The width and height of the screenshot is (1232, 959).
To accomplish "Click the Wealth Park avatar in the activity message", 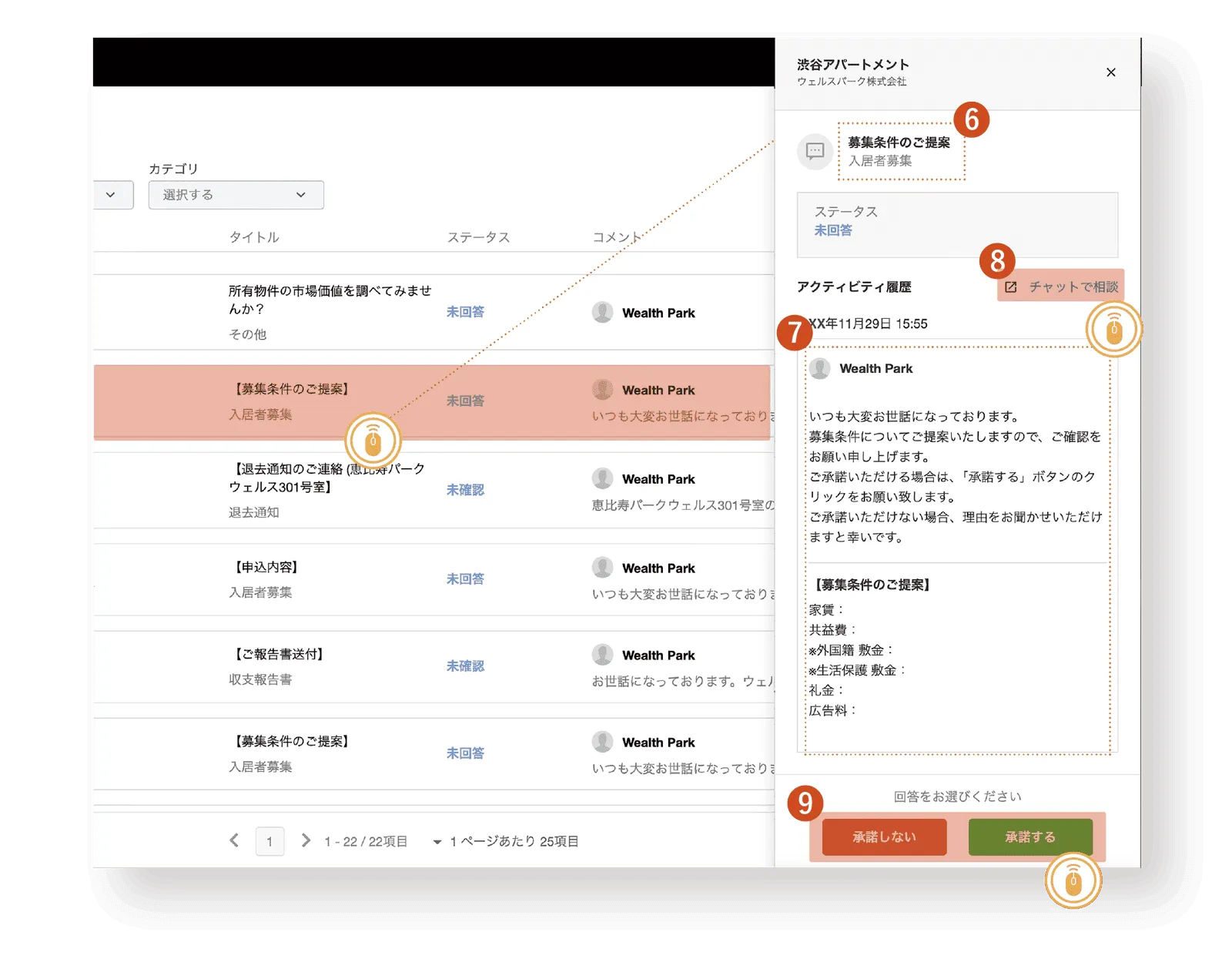I will 820,368.
